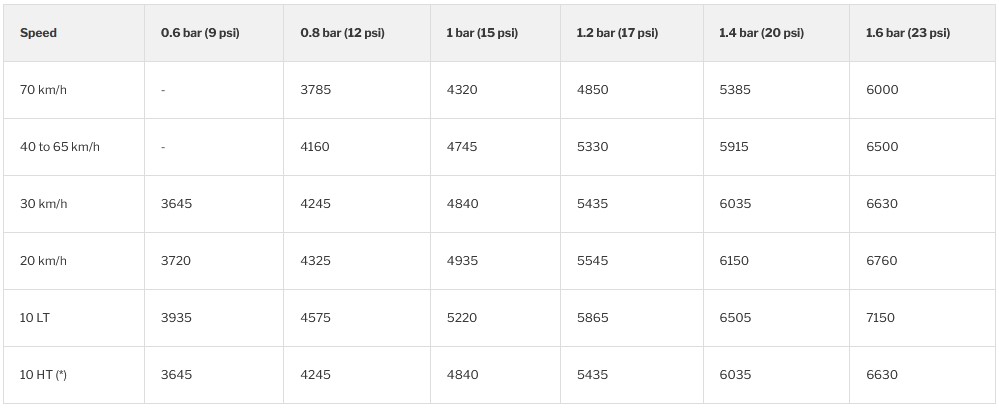Click the 3935 value cell
The height and width of the screenshot is (412, 999).
click(x=176, y=318)
